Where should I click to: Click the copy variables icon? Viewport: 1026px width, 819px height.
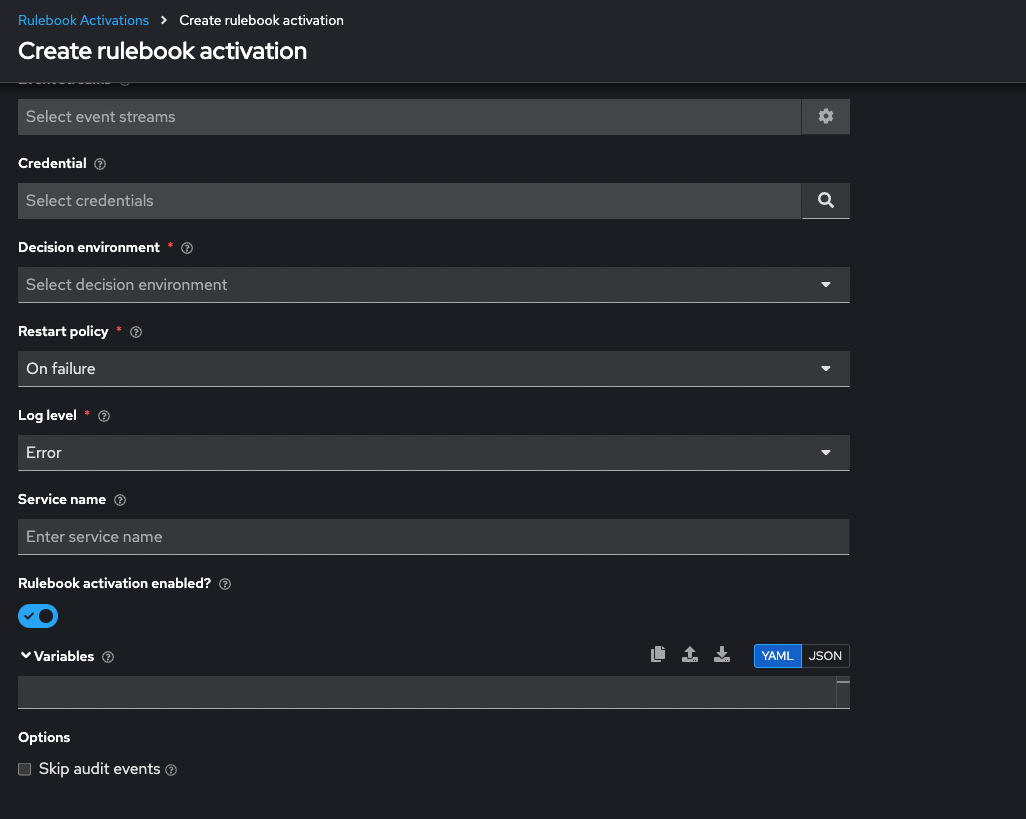657,655
